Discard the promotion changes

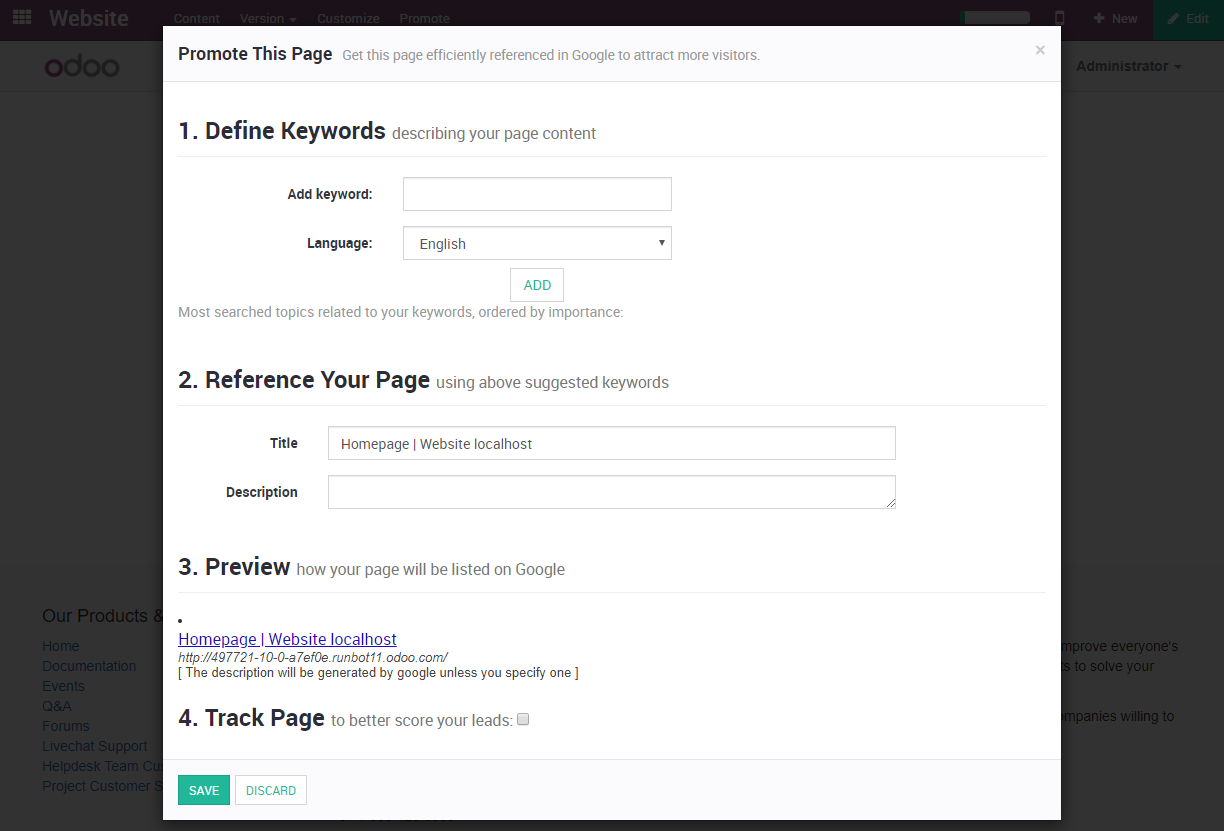(271, 790)
